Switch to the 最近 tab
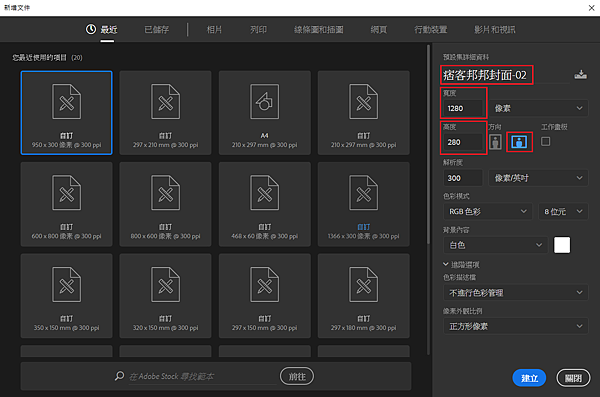The width and height of the screenshot is (600, 397). tap(109, 29)
